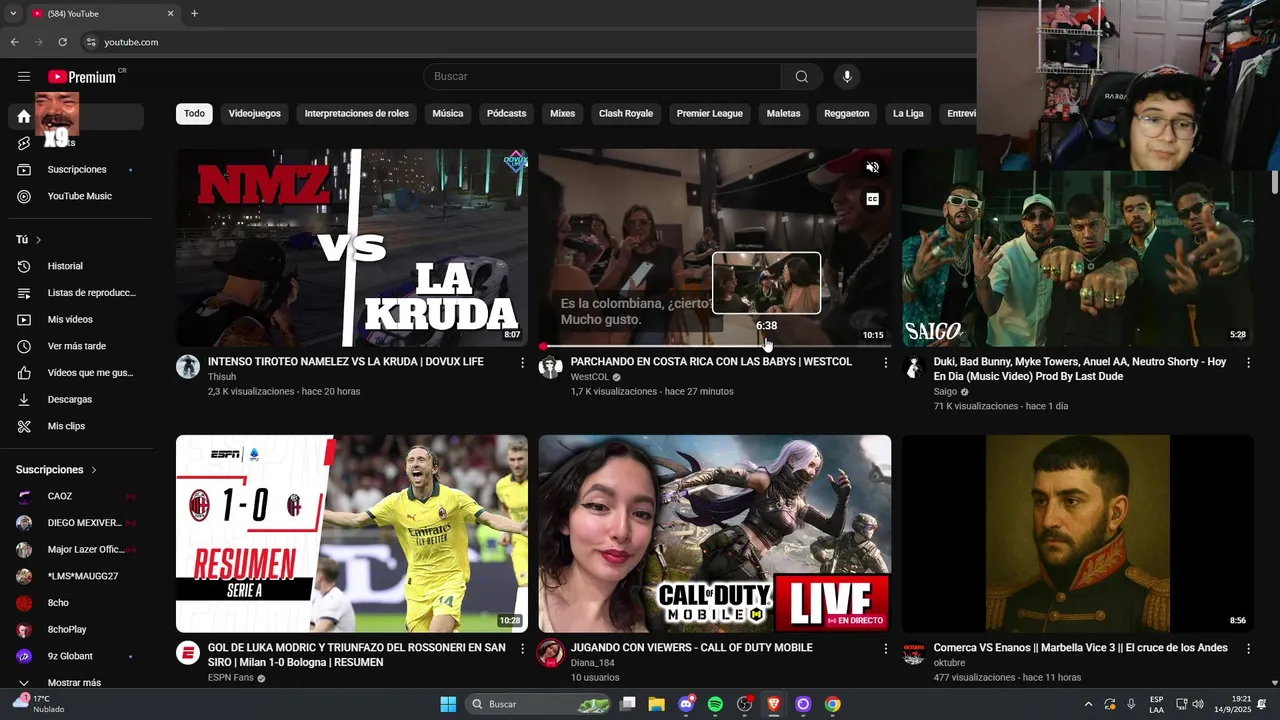Screen dimensions: 1280x720
Task: Select the Clash Royale filter chip
Action: [x=626, y=114]
